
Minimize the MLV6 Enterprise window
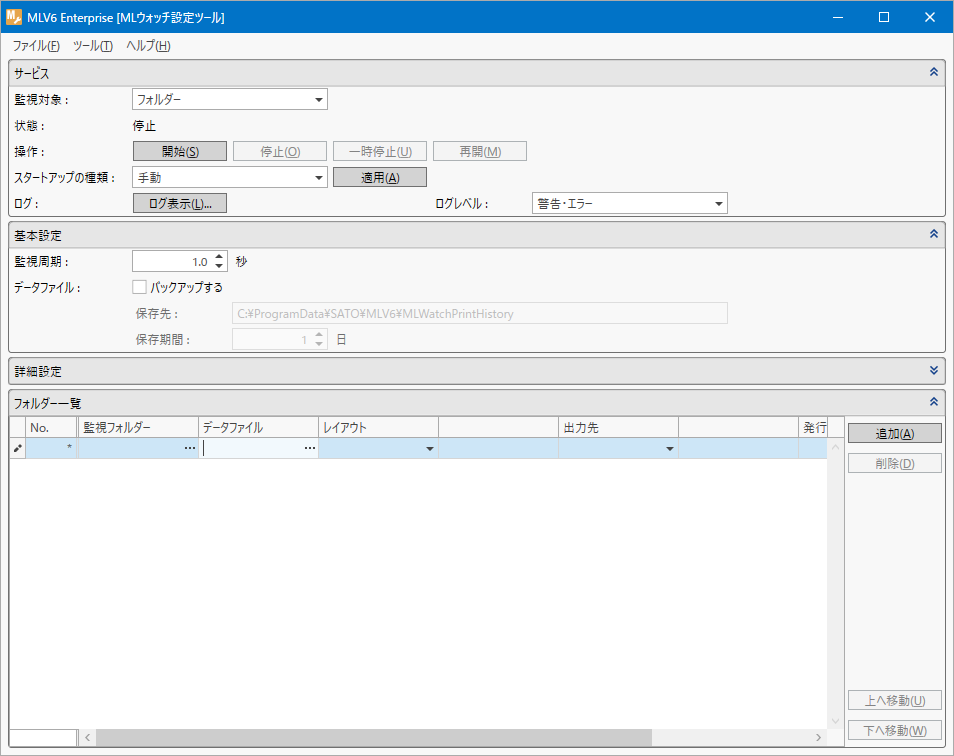[838, 17]
